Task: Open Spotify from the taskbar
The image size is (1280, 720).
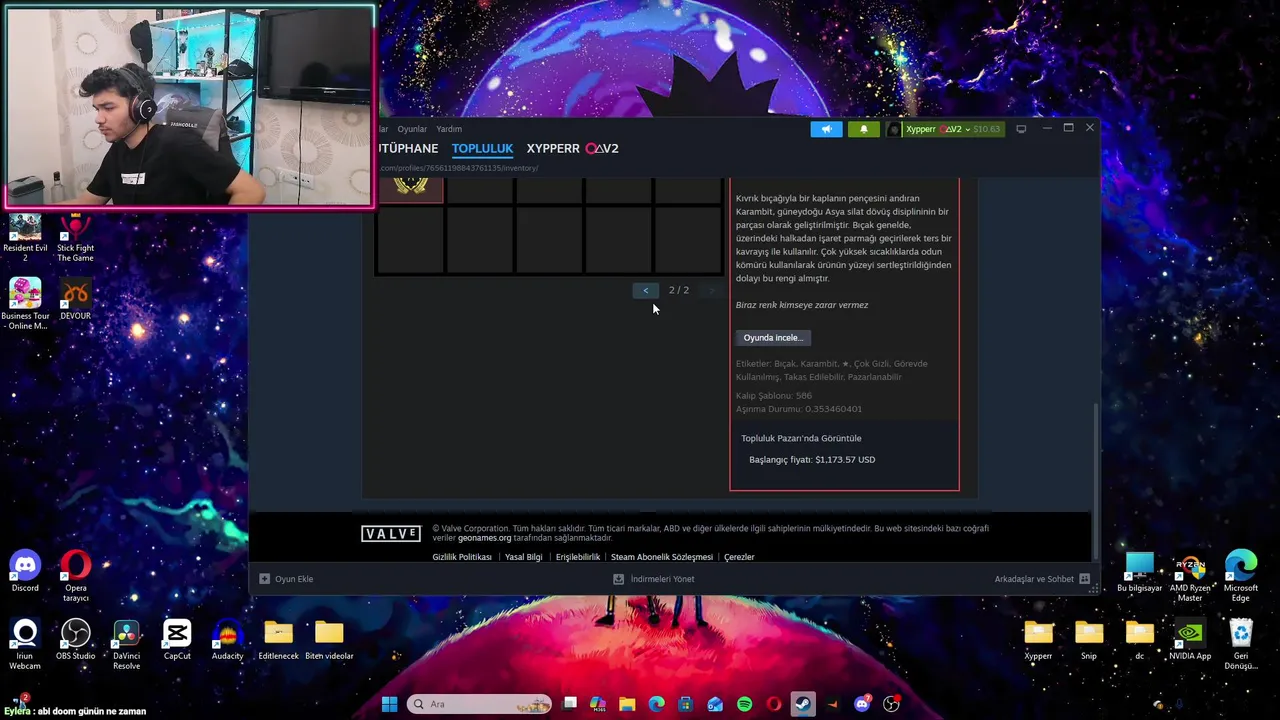Action: pos(744,704)
